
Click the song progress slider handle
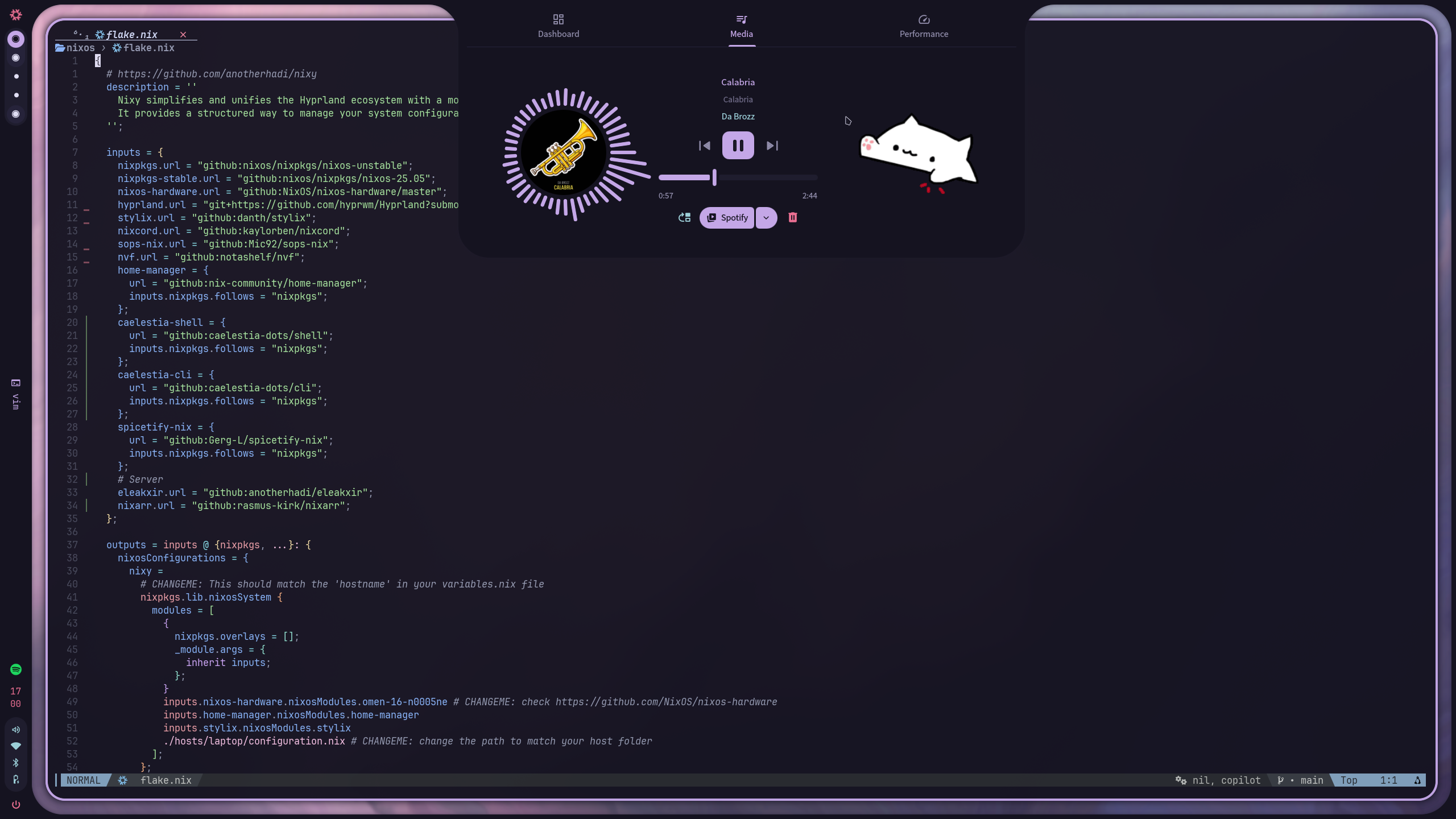714,177
